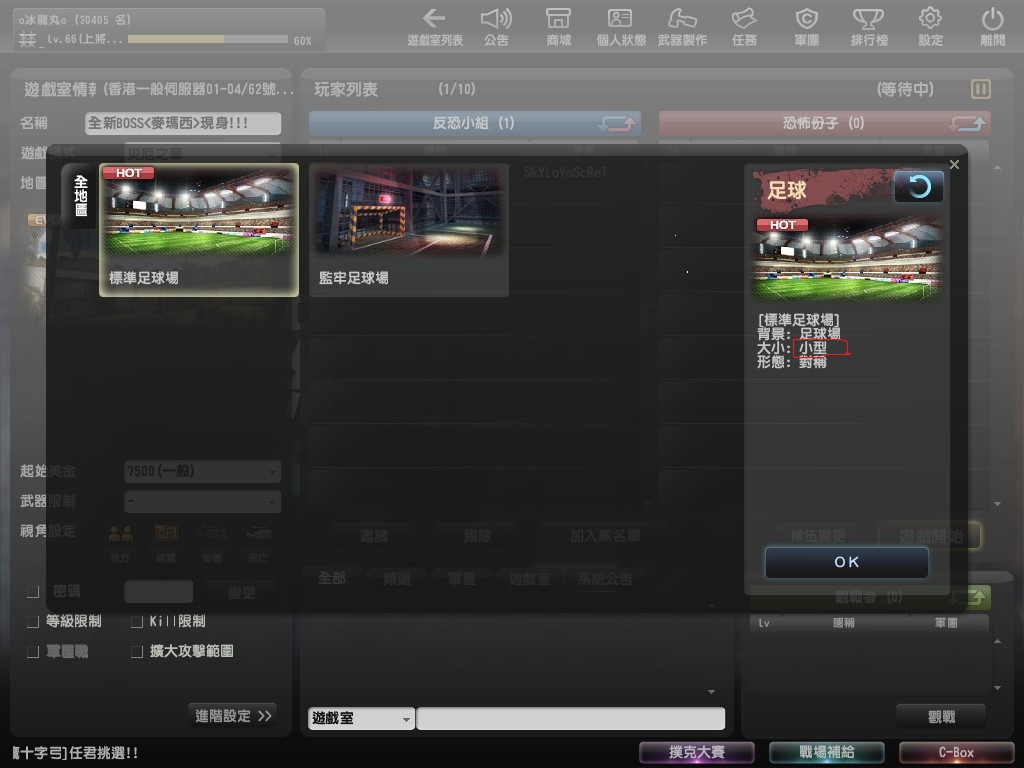Enable the Kill限制 checkbox

(x=138, y=621)
